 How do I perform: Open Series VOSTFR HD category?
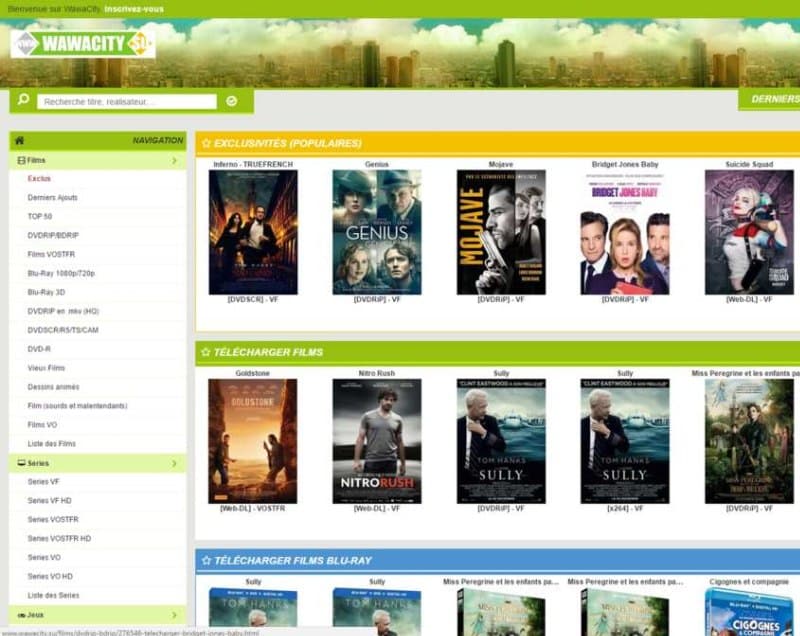[x=59, y=539]
